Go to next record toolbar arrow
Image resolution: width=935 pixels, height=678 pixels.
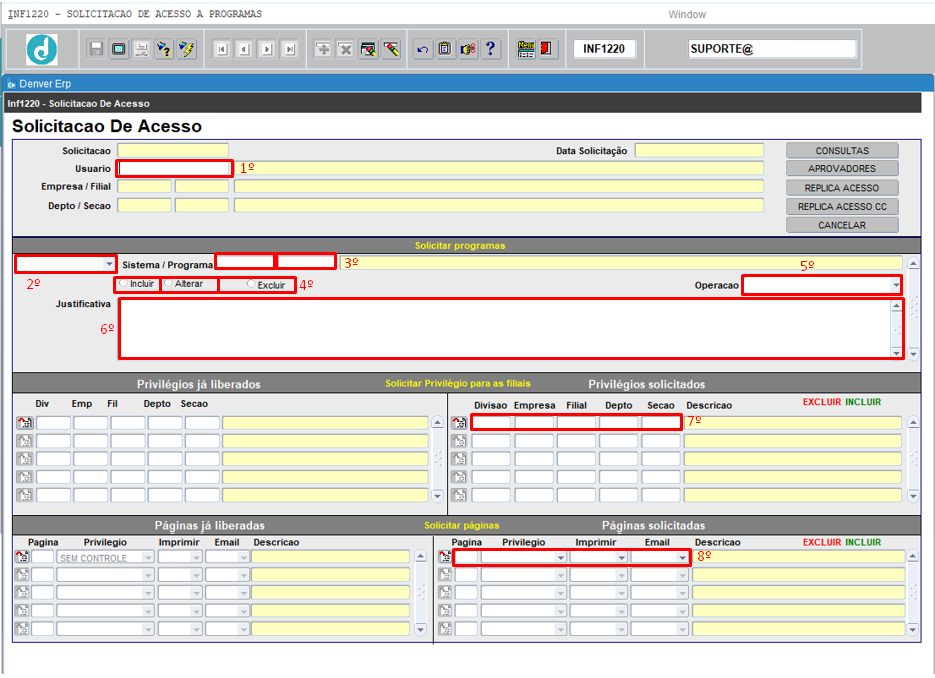(x=267, y=49)
